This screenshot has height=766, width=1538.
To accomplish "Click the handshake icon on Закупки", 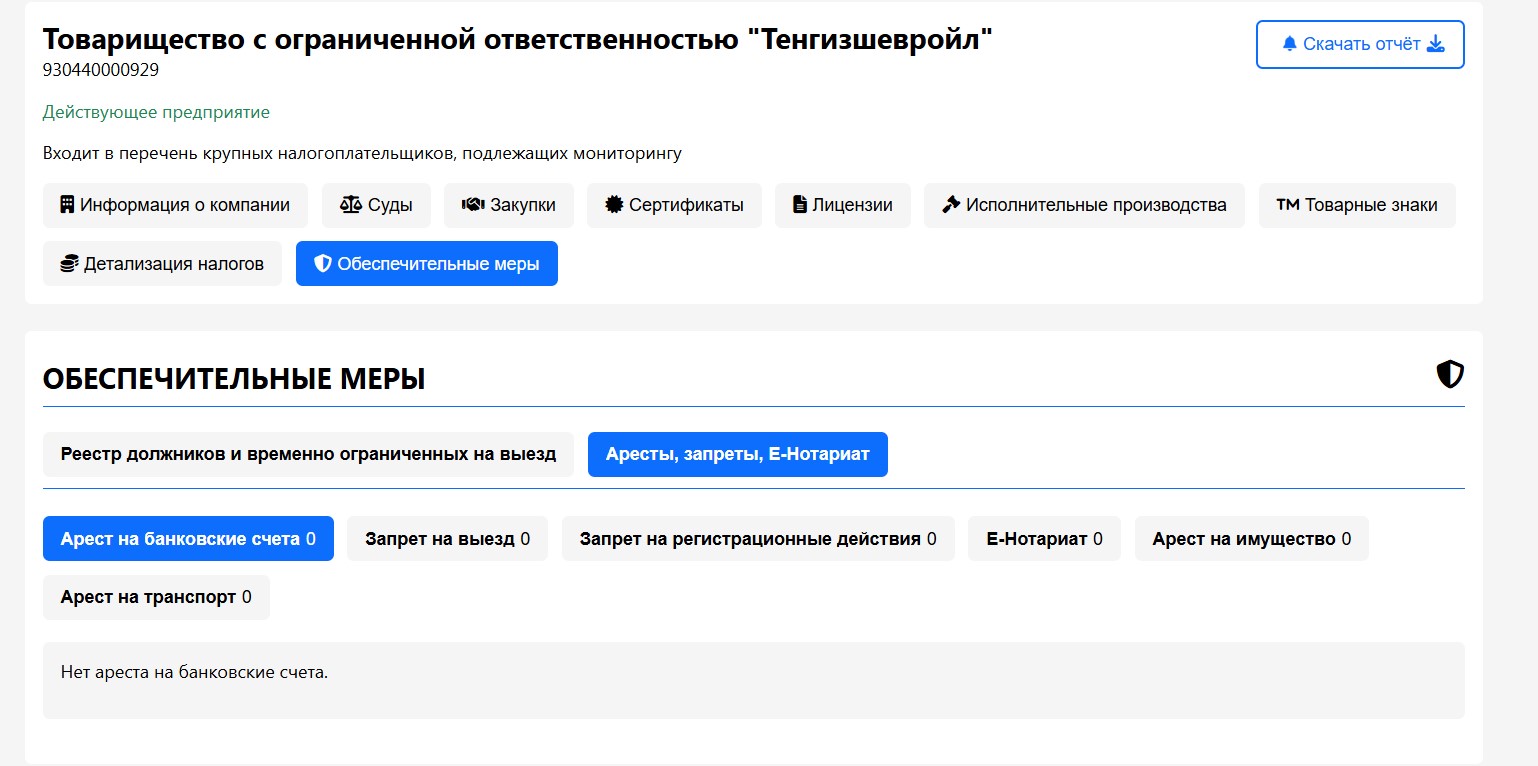I will [x=473, y=205].
